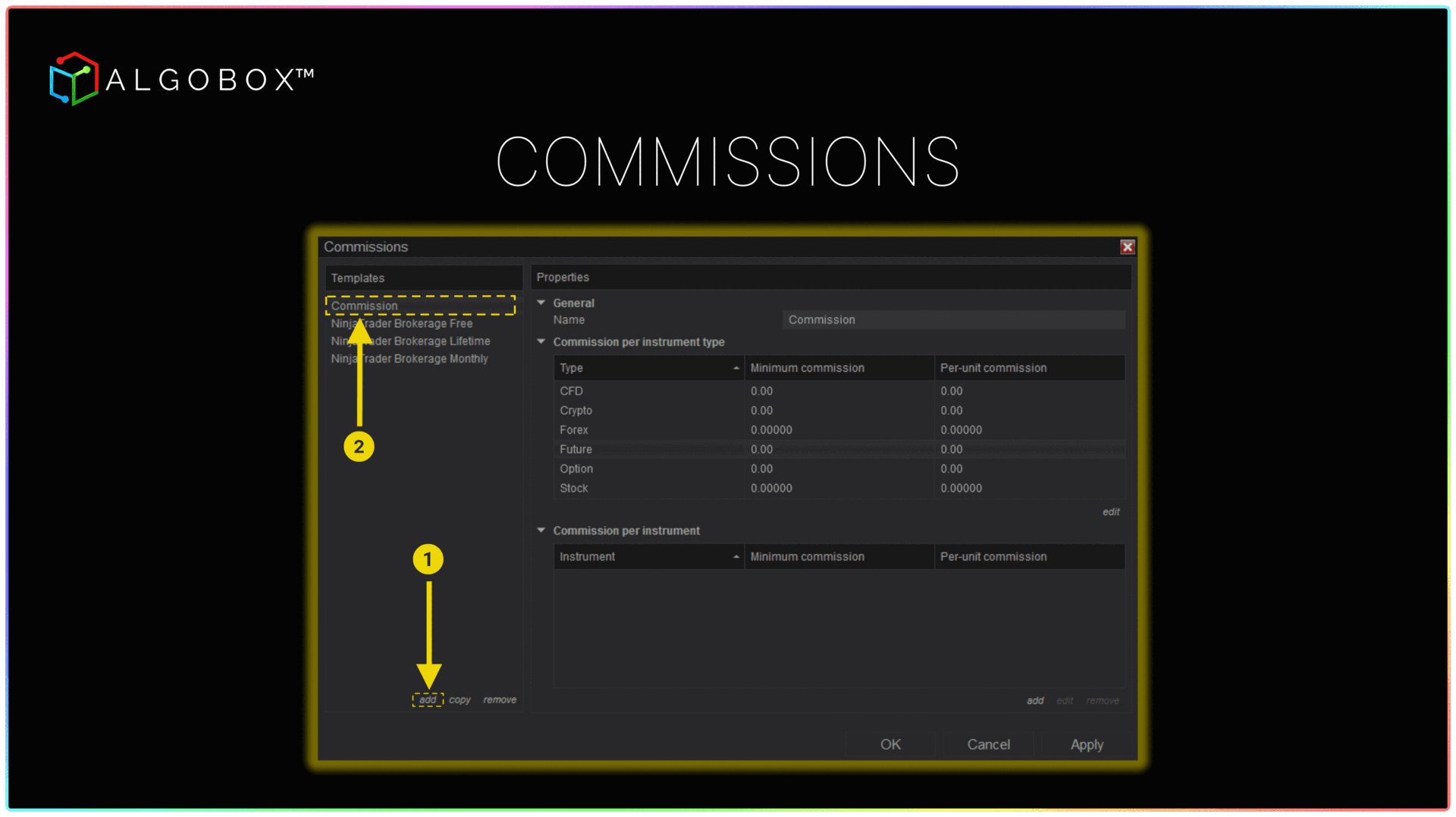This screenshot has width=1456, height=817.
Task: Collapse Commission per instrument type section
Action: [541, 342]
